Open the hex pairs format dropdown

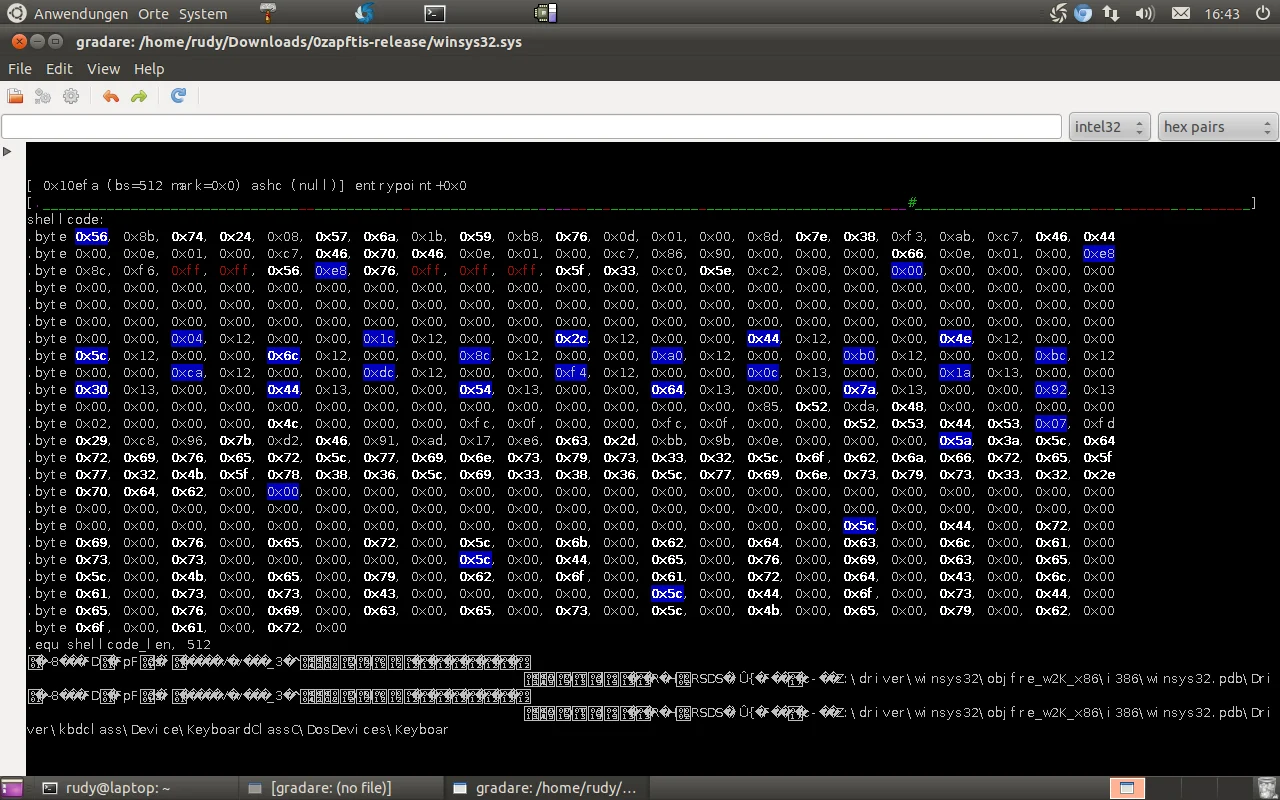pyautogui.click(x=1218, y=127)
